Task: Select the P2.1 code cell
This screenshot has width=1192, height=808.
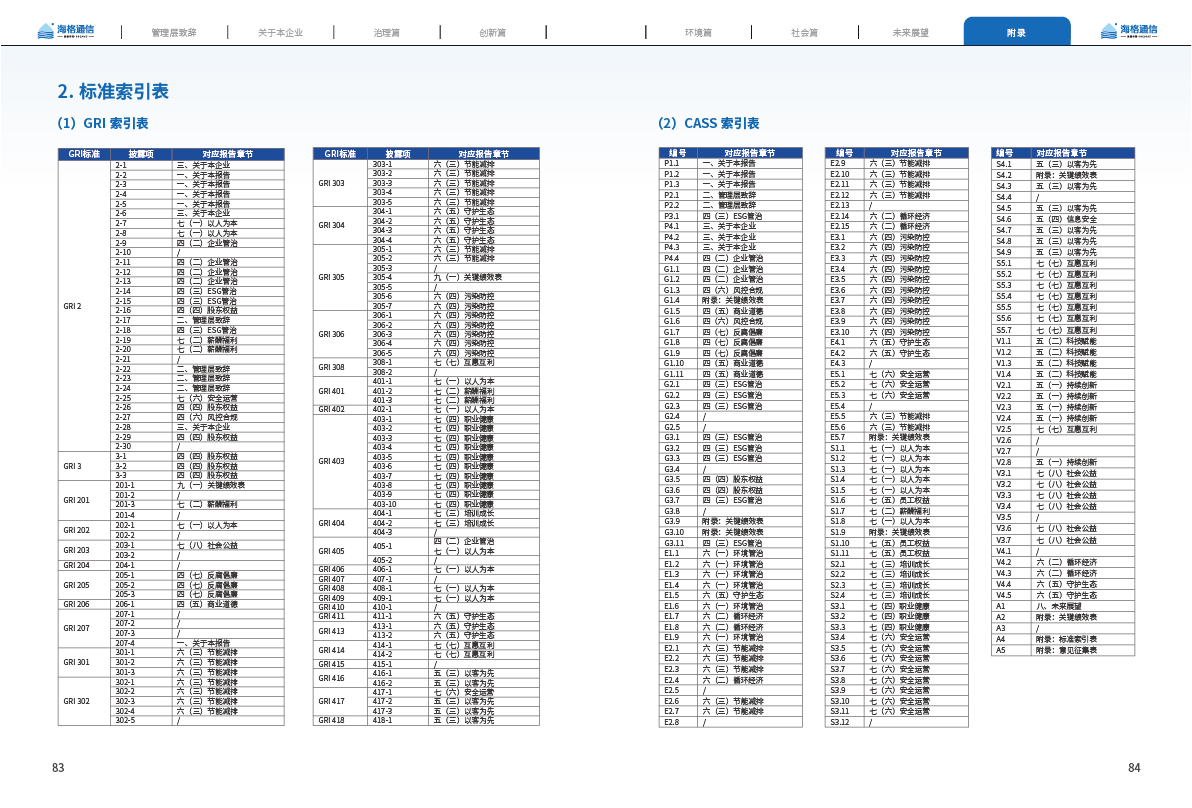Action: 672,195
